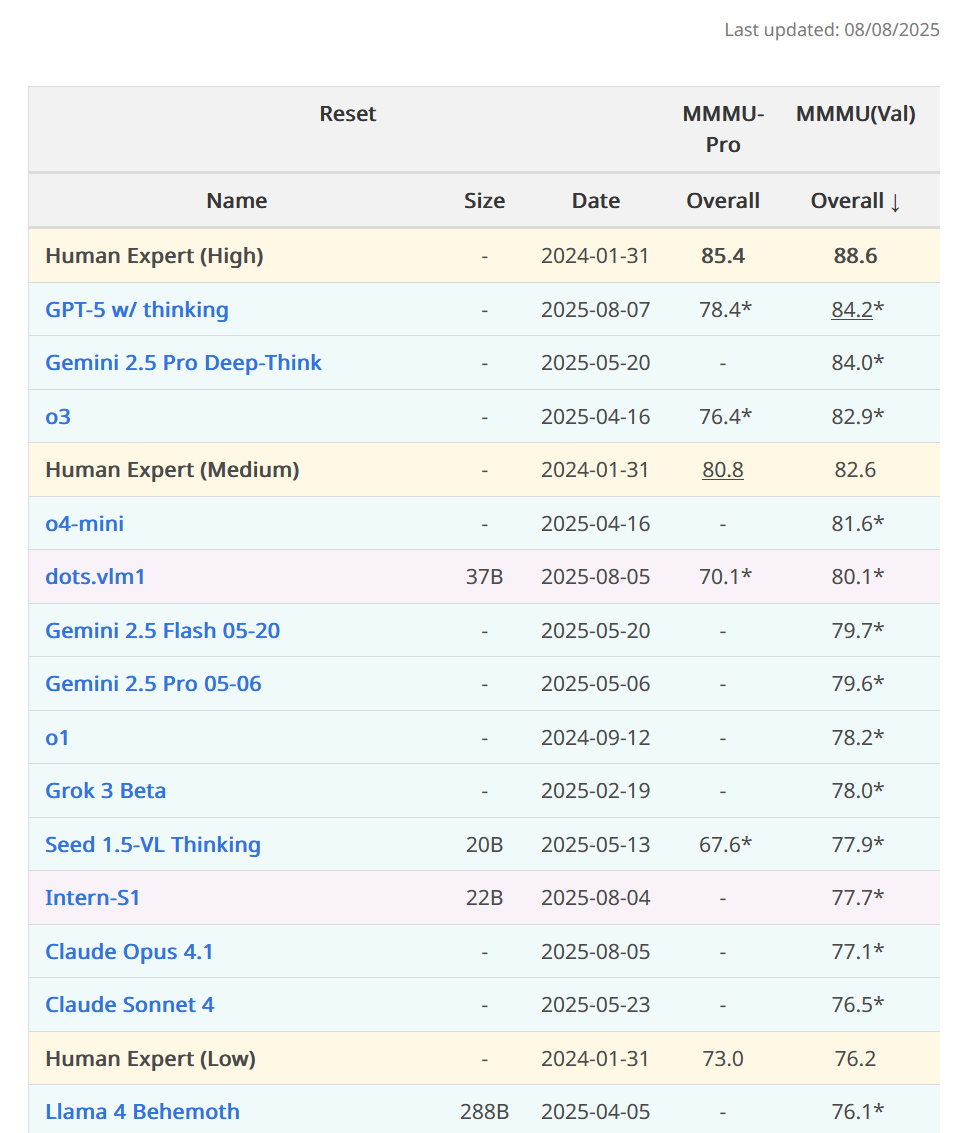Click the underlined 80.8 score
956x1133 pixels.
723,470
